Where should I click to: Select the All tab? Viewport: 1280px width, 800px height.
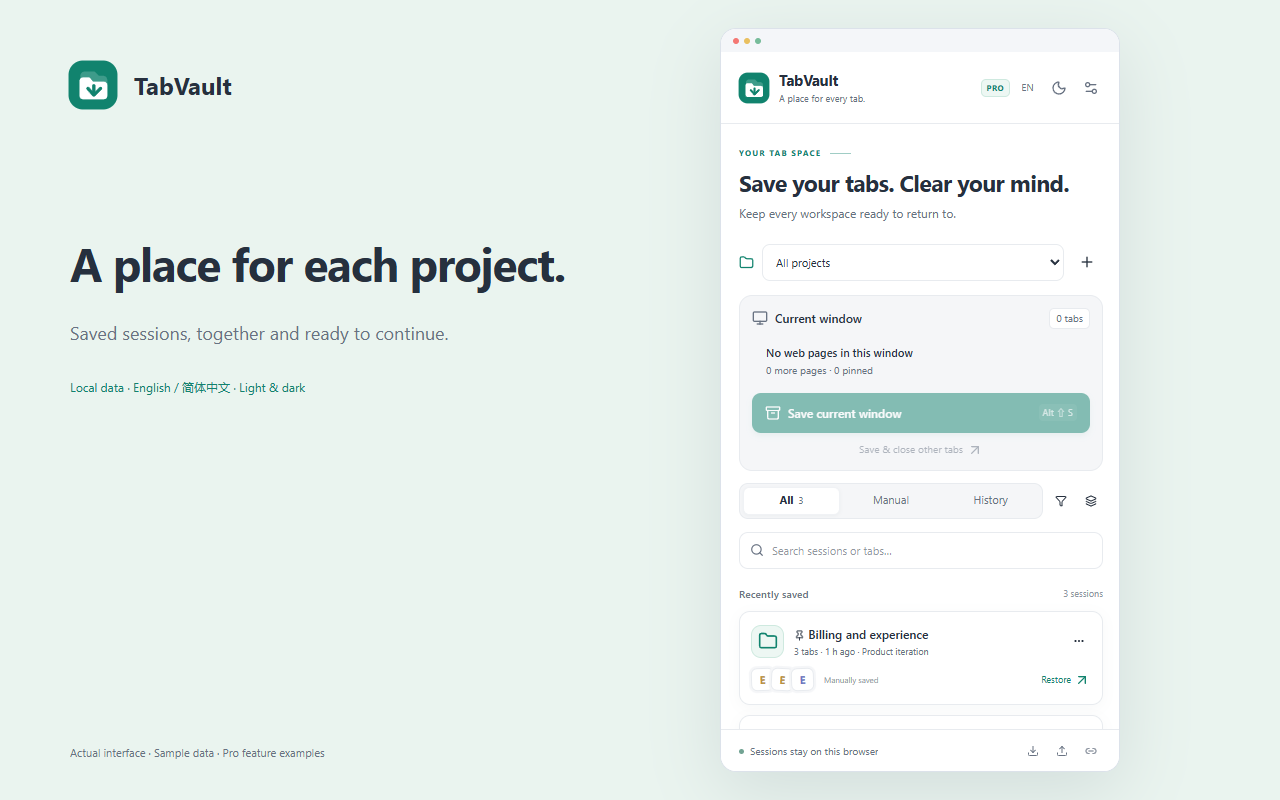(x=791, y=501)
